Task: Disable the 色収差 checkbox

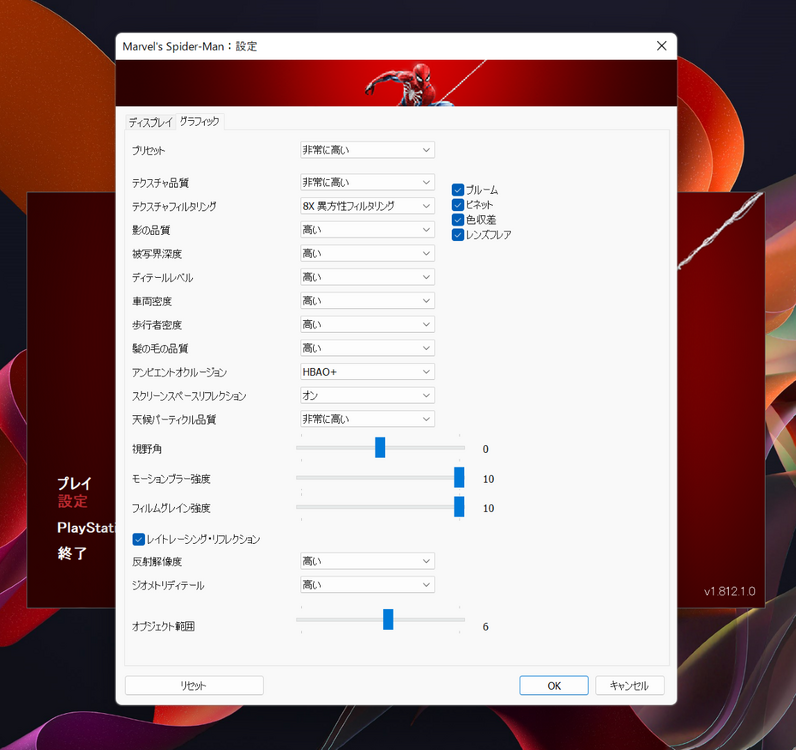Action: (x=458, y=220)
